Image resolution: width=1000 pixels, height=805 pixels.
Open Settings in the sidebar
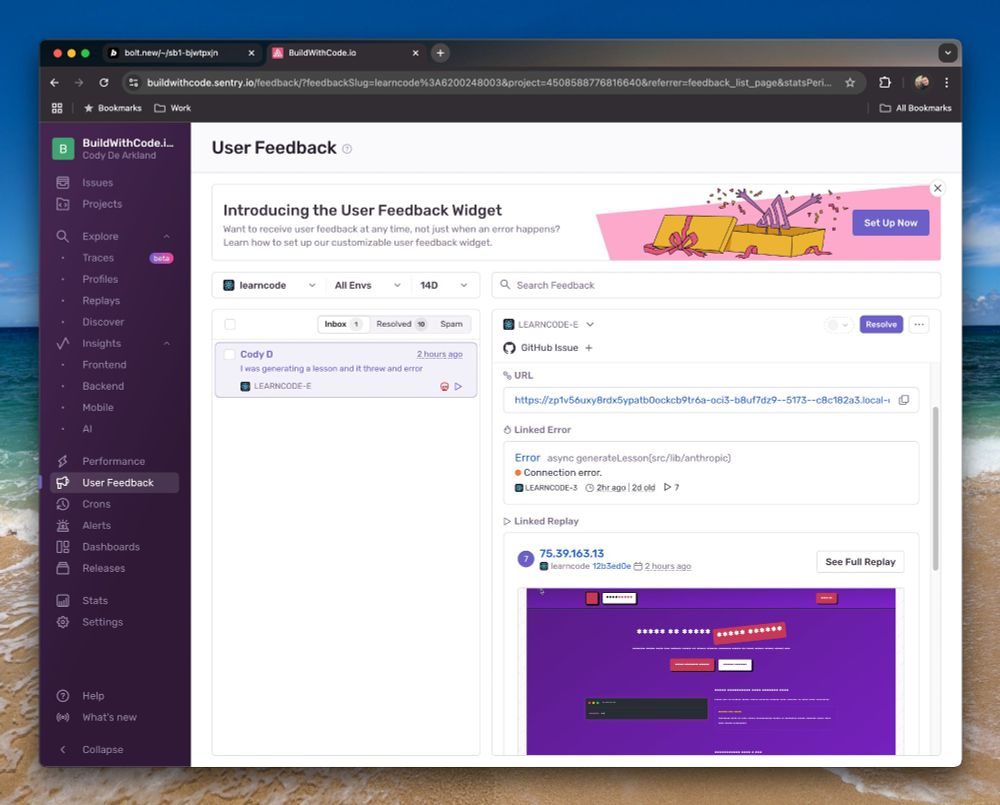tap(102, 622)
